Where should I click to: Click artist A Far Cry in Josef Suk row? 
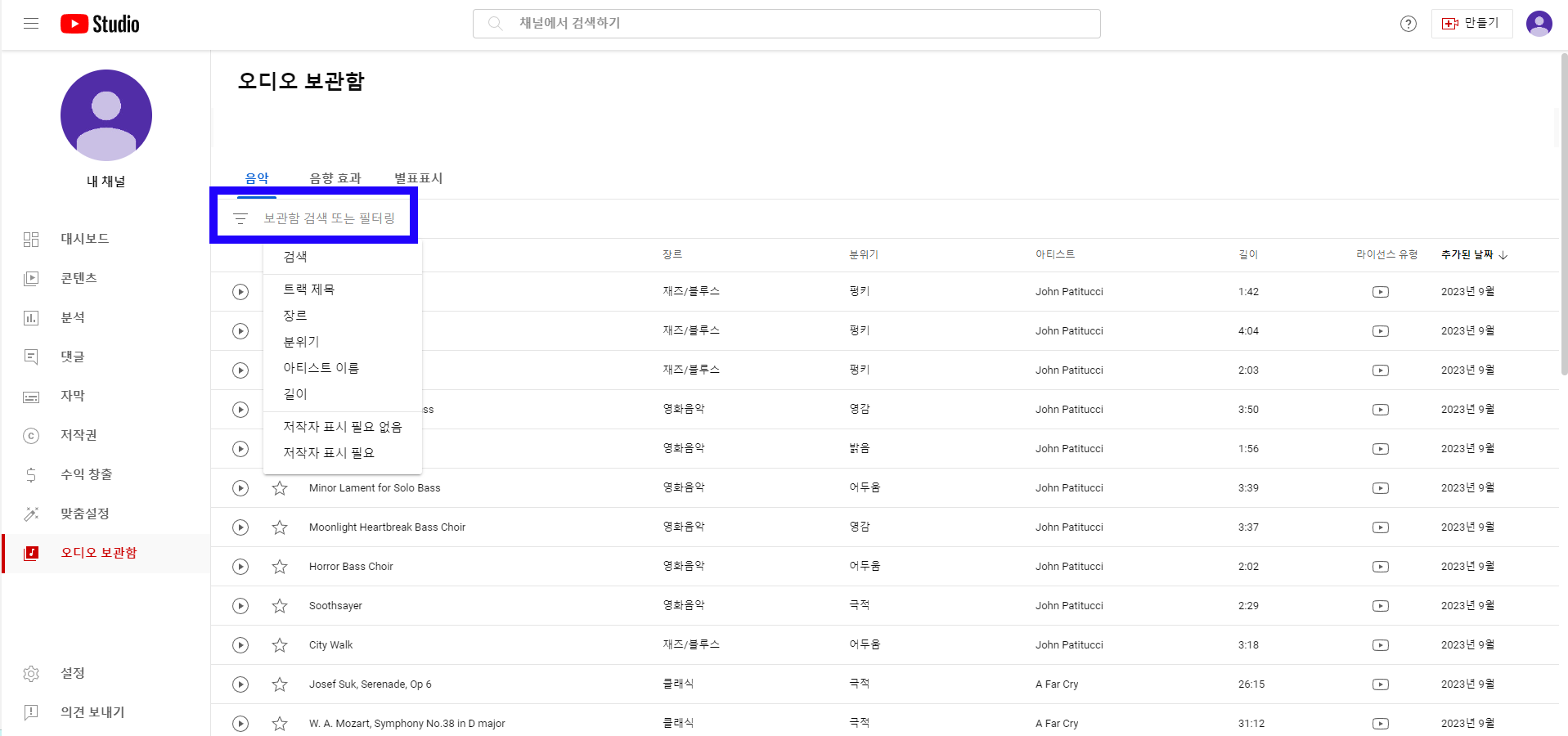(1057, 684)
